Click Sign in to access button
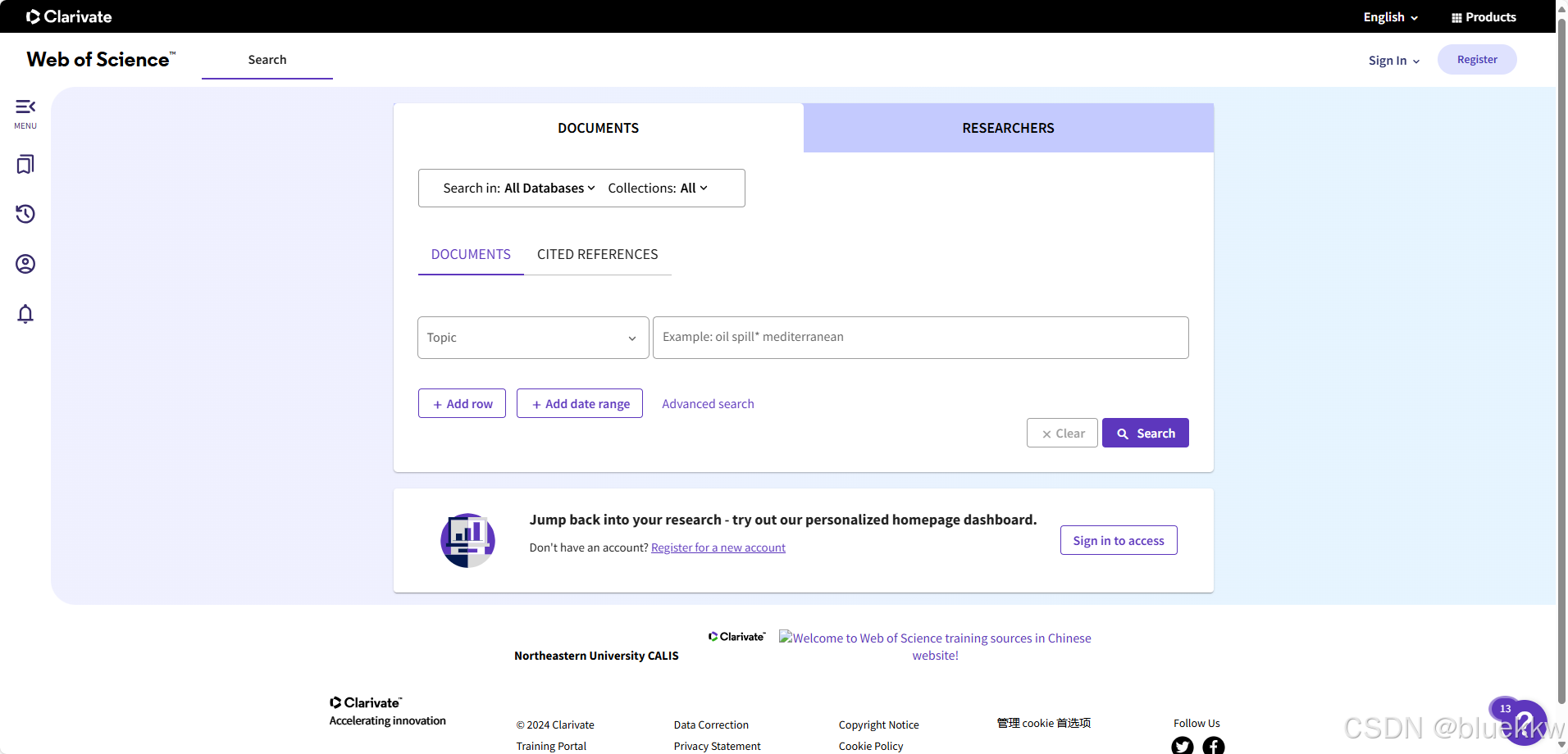This screenshot has height=754, width=1568. pos(1119,540)
